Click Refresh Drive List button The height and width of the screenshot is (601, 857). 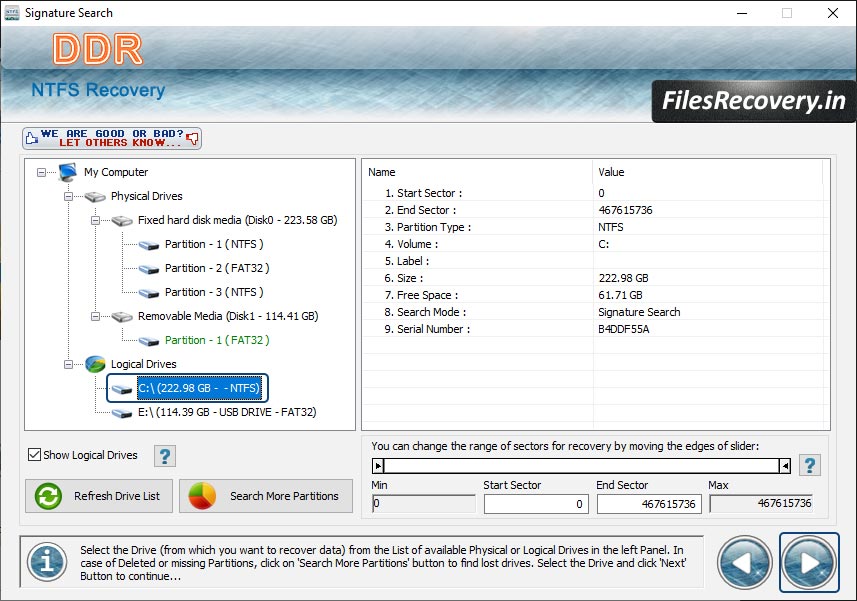[x=99, y=496]
